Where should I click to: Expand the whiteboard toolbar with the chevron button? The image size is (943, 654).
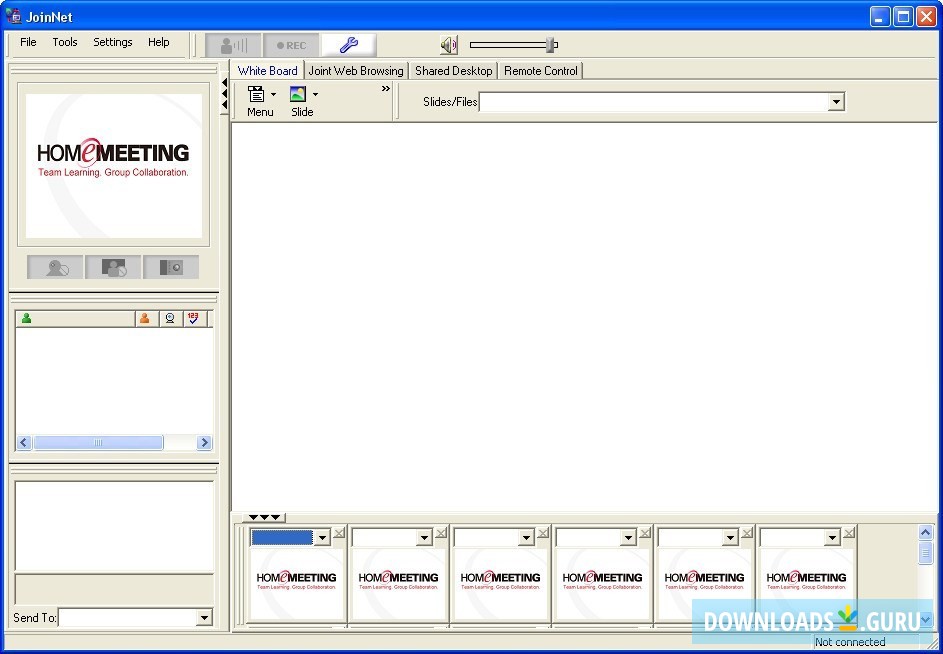(385, 87)
